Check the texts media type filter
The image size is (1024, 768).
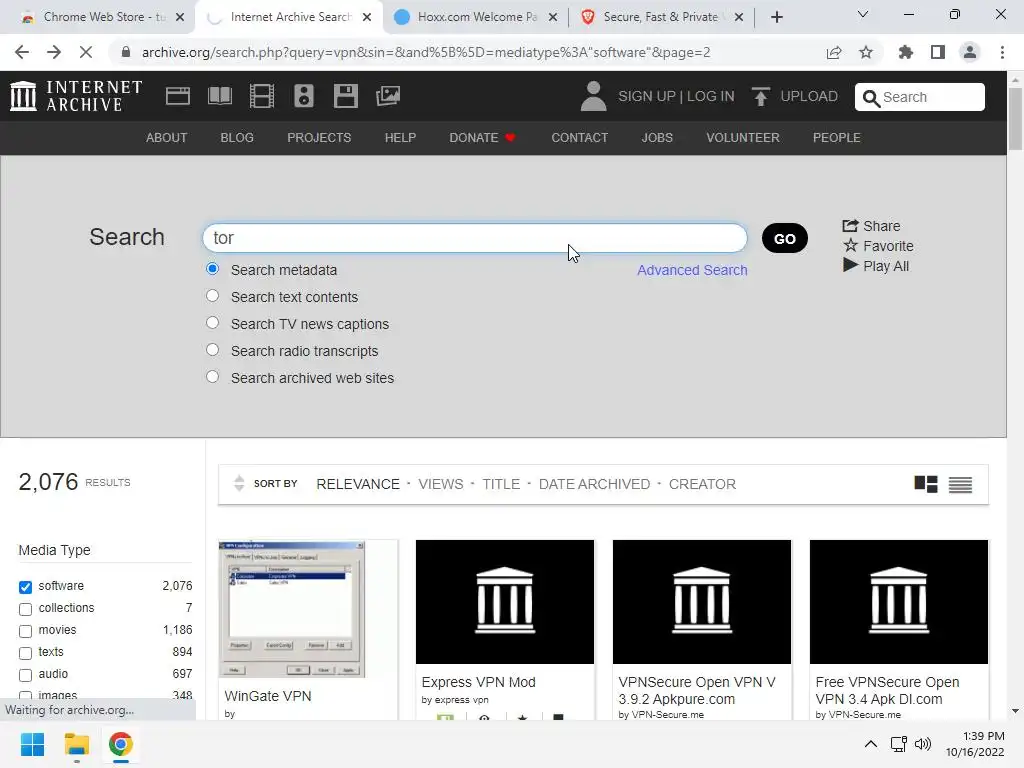(25, 653)
